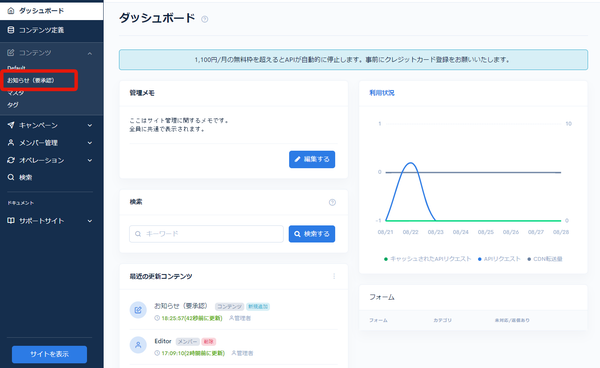Toggle the CDN転送量 chart legend
600x368 pixels.
click(545, 259)
